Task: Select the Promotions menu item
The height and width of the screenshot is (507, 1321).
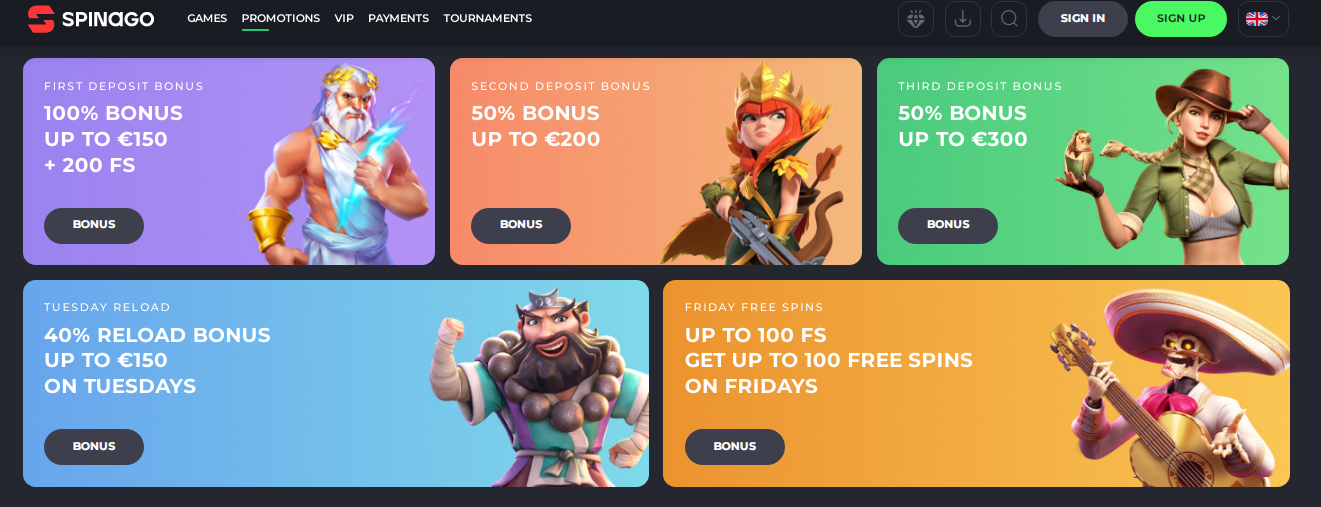Action: [x=281, y=18]
